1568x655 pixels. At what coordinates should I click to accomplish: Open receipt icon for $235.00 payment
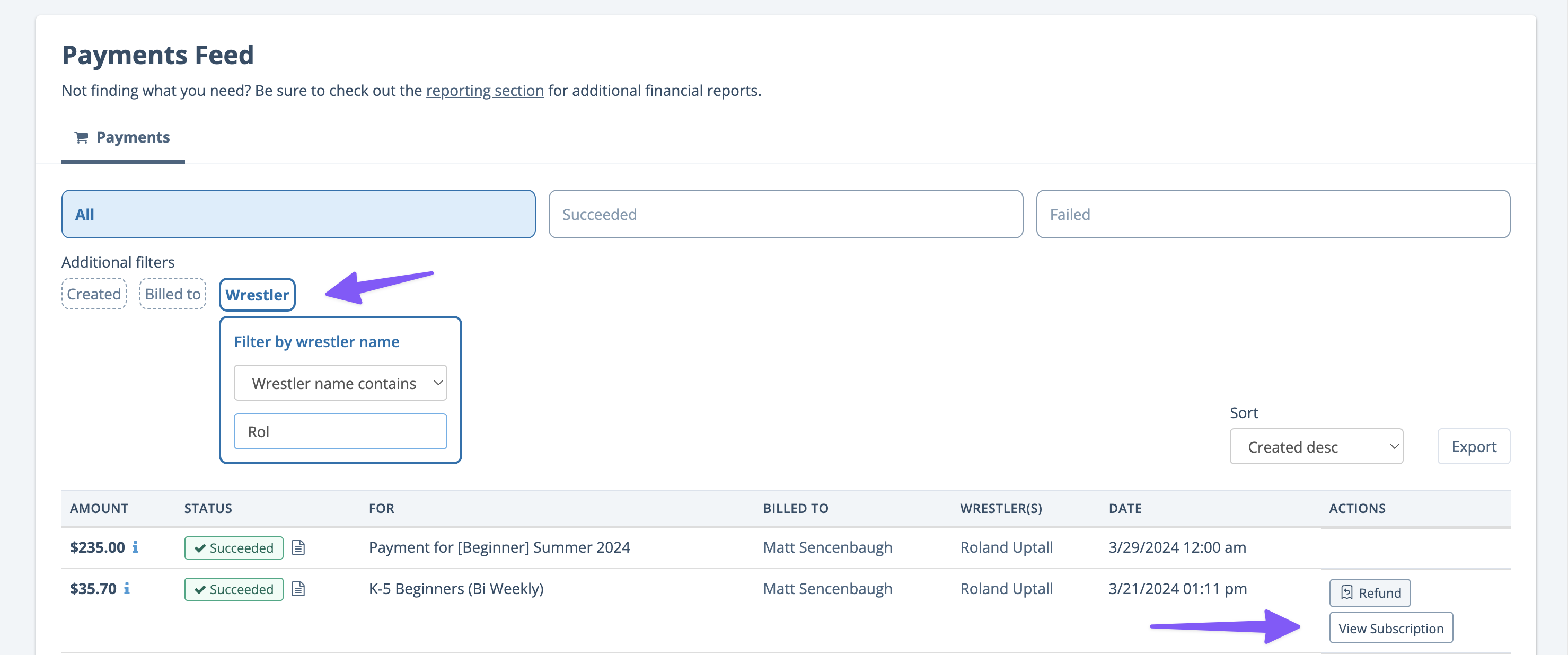point(298,547)
